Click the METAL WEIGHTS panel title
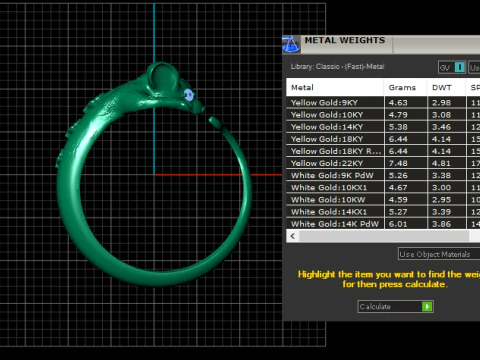Image resolution: width=480 pixels, height=360 pixels. pyautogui.click(x=345, y=40)
